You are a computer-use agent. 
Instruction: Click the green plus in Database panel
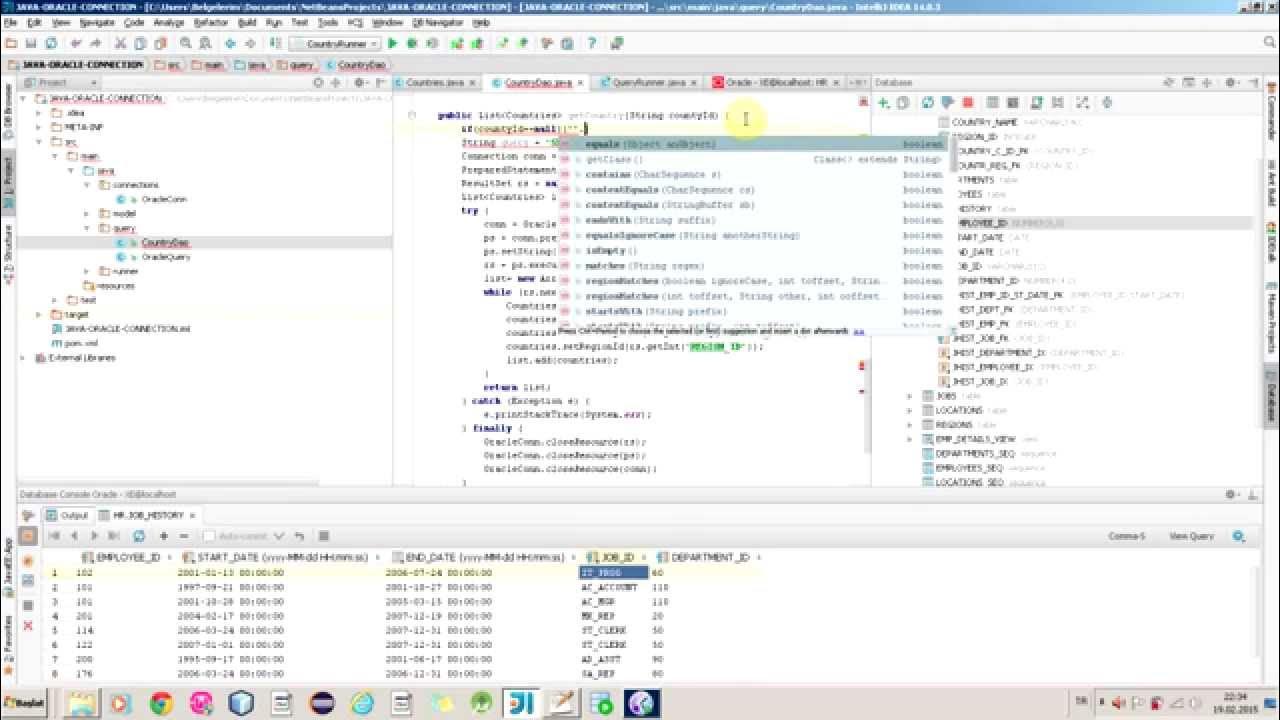click(884, 102)
